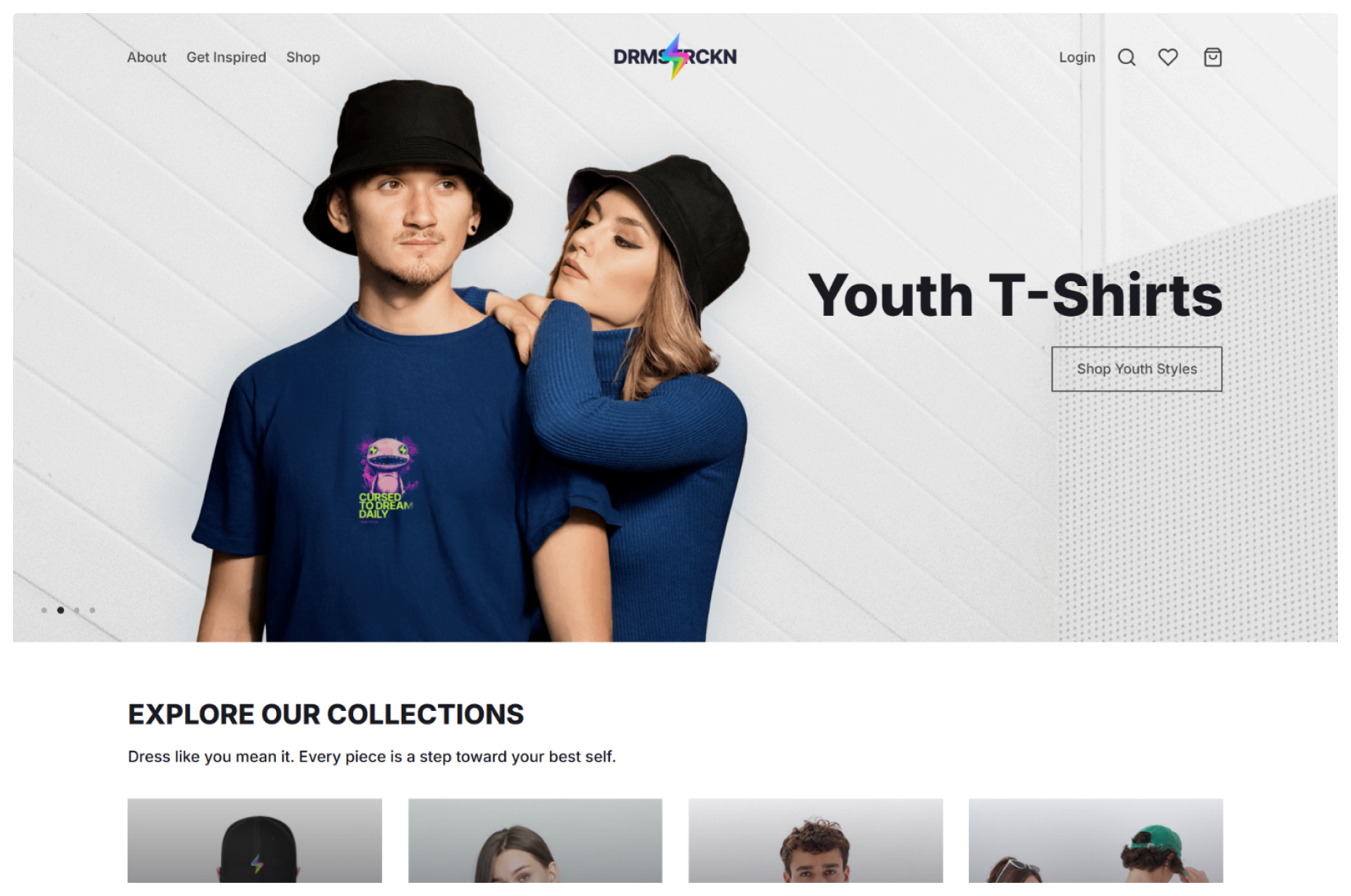Click the Login link

1076,57
